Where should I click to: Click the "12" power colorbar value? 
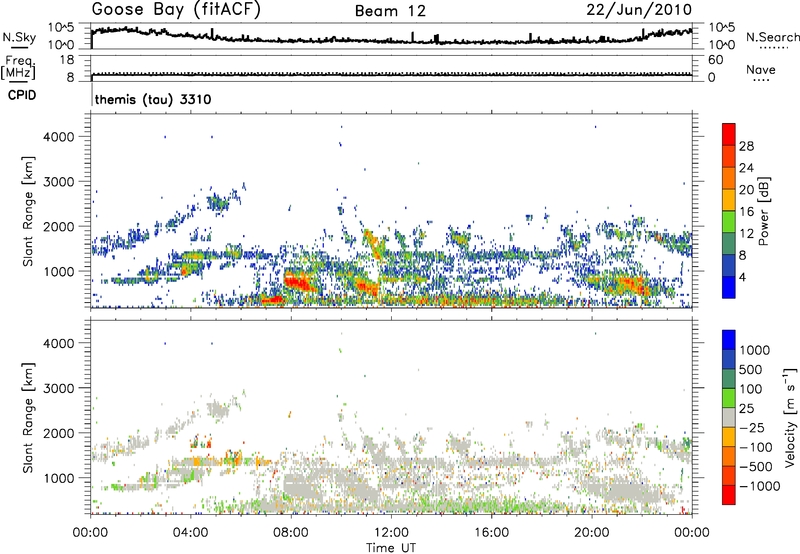[x=746, y=234]
